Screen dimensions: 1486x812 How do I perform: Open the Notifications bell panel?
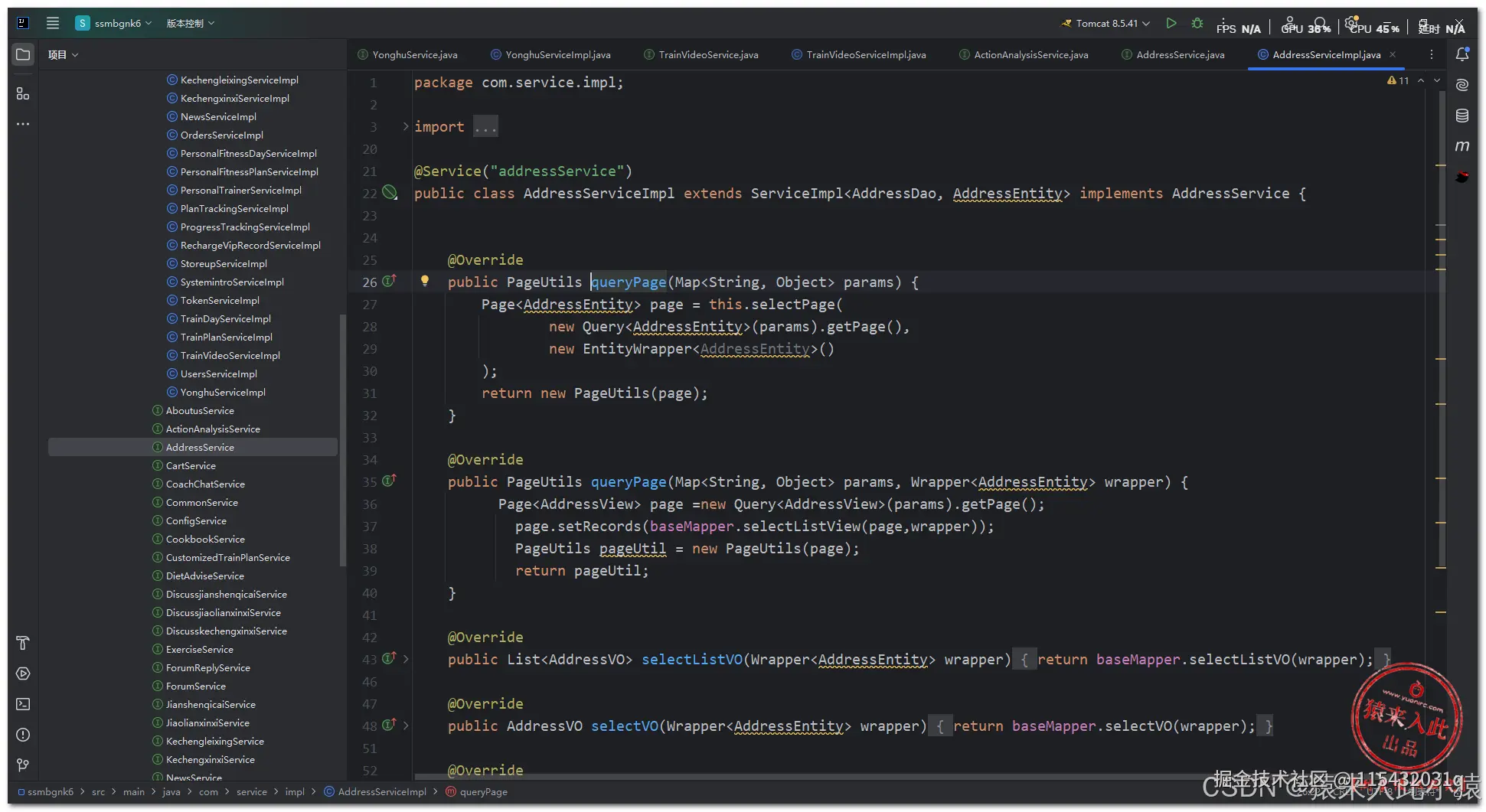(1462, 54)
